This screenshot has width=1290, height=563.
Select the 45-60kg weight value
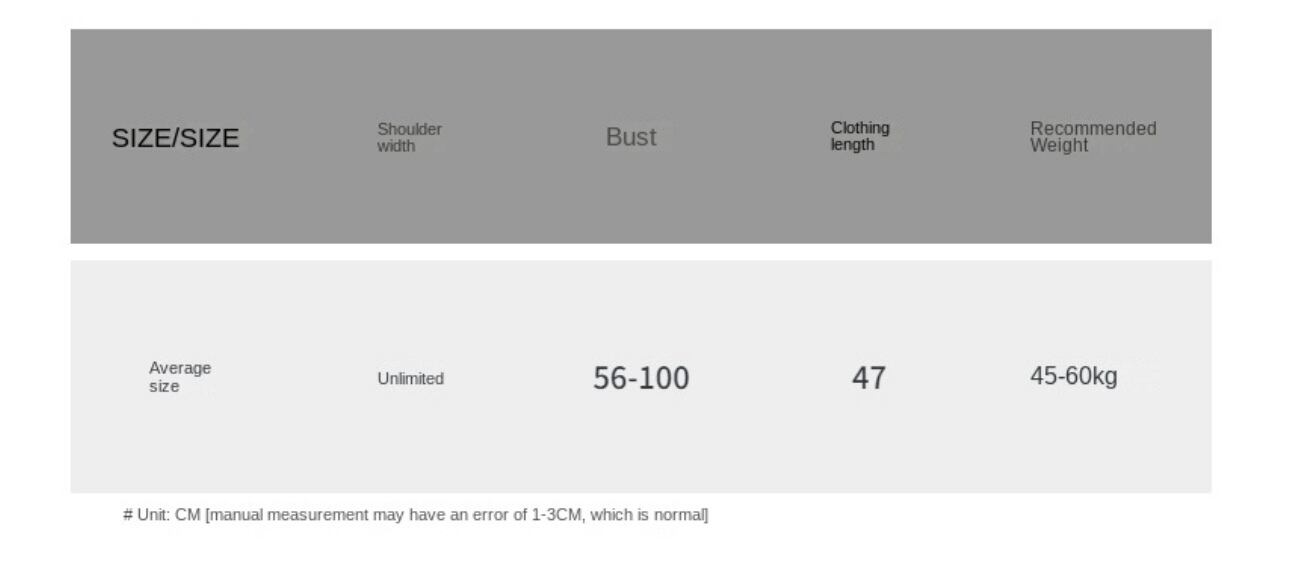[x=1074, y=377]
